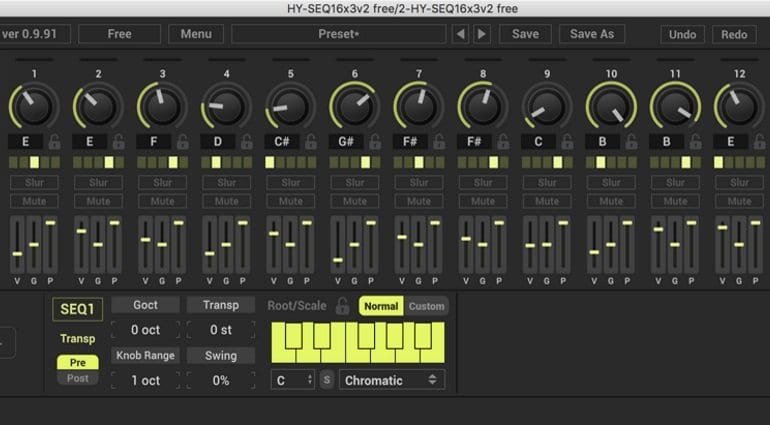Screen dimensions: 770x425
Task: Select the SEQ1 sequencer tab
Action: 78,310
